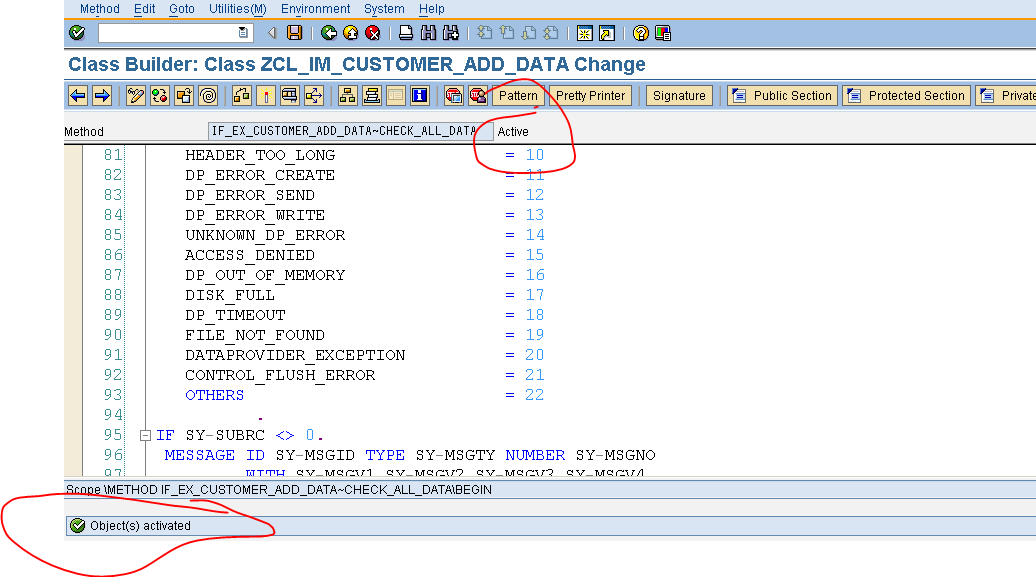
Task: Click the Display<->Change pencil icon
Action: (135, 95)
